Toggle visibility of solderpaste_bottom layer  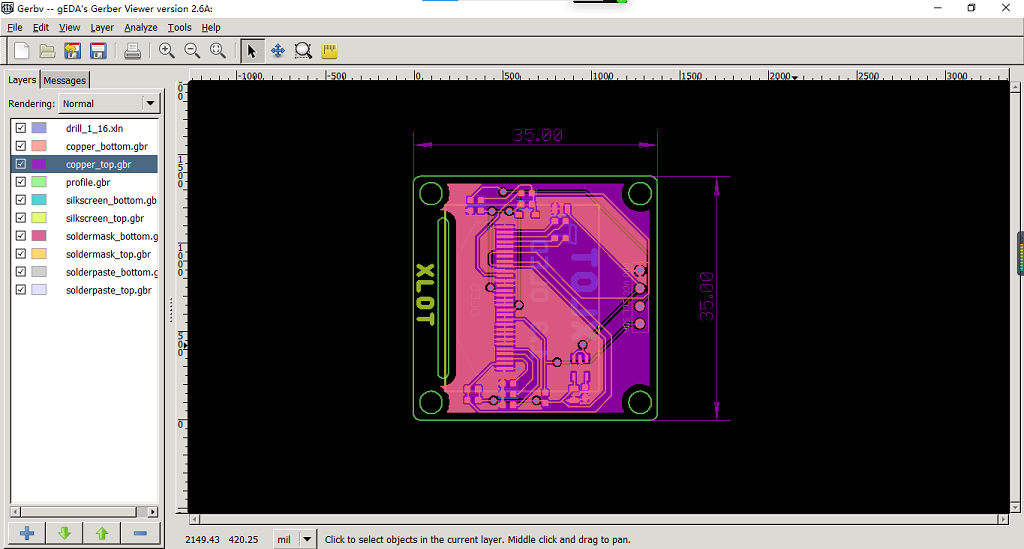21,272
